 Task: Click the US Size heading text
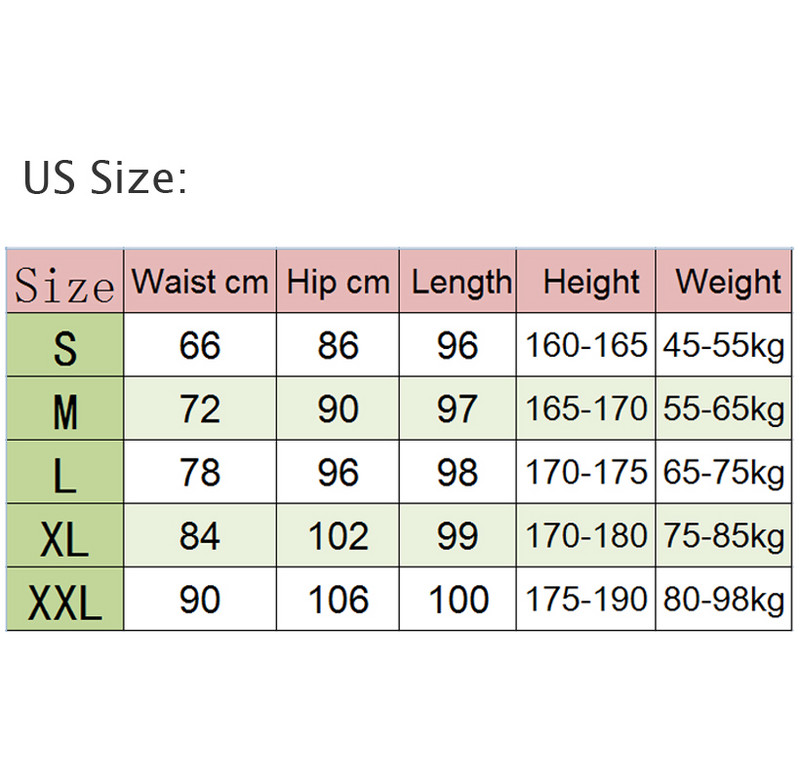104,180
